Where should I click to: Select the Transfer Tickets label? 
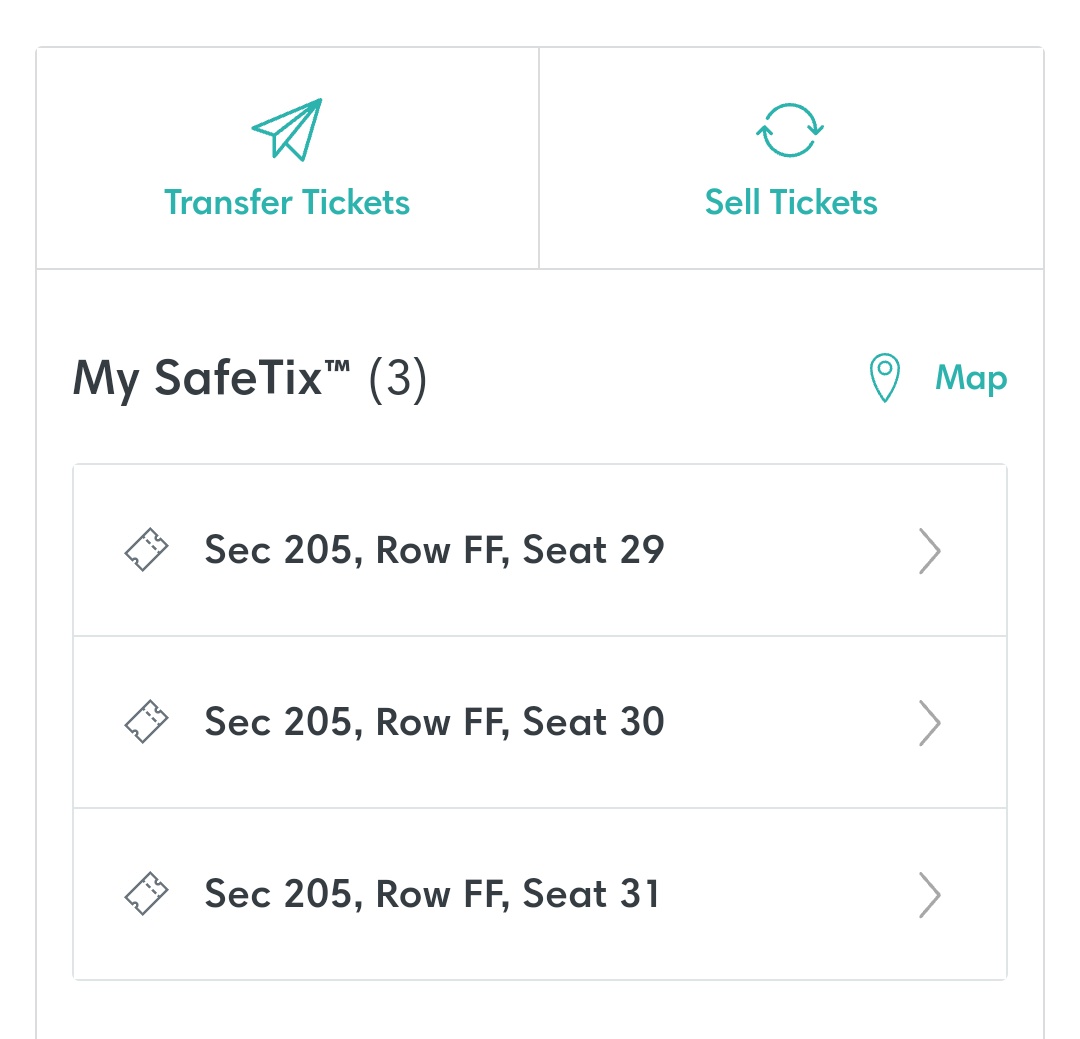point(287,203)
